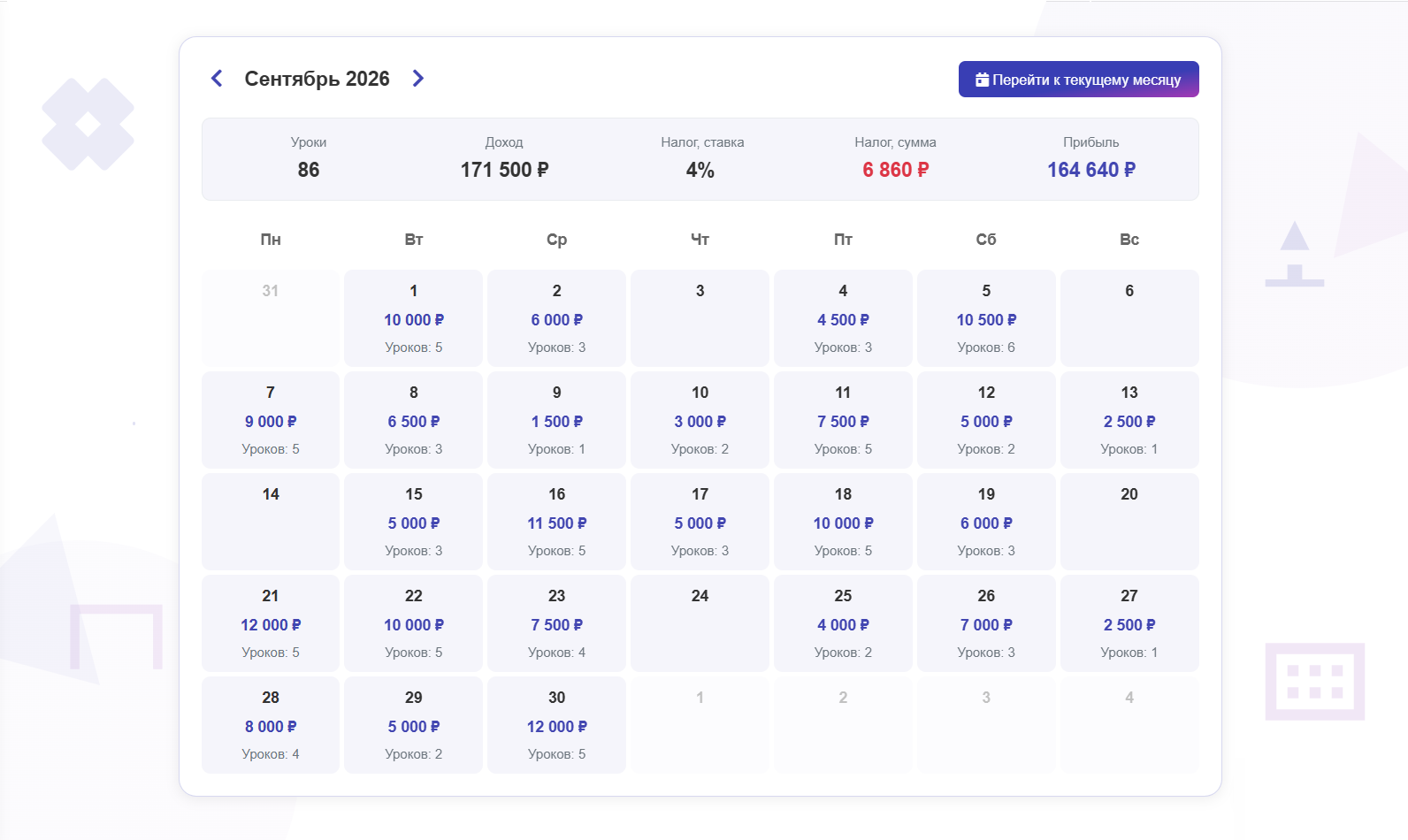
Task: Open September 29 day cell
Action: pyautogui.click(x=414, y=725)
